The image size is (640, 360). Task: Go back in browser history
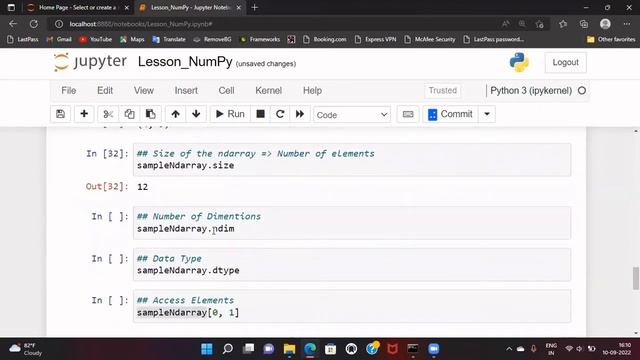[x=13, y=24]
